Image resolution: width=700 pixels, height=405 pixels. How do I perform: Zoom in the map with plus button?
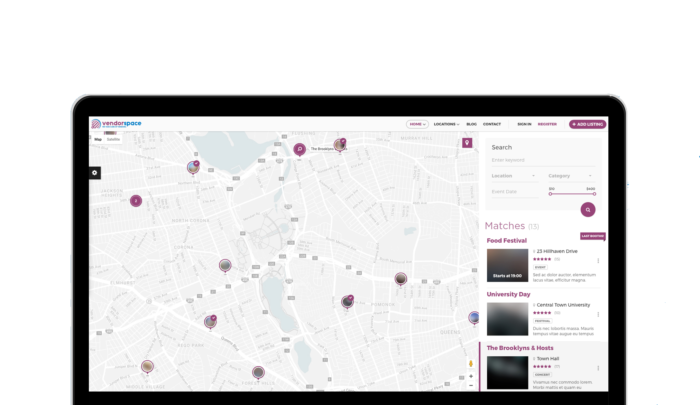(x=471, y=377)
